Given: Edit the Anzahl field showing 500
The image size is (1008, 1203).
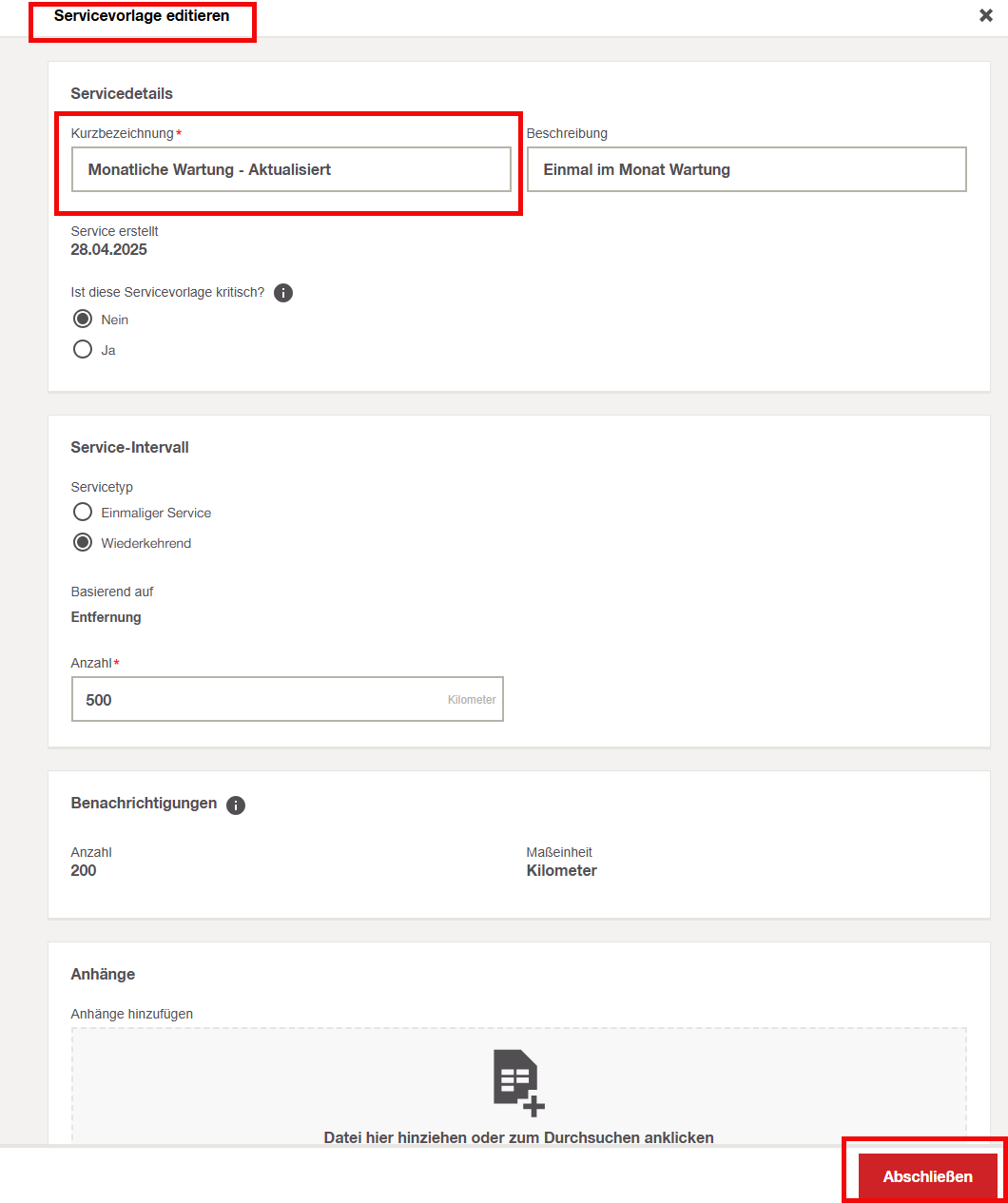Looking at the screenshot, I should tap(287, 699).
